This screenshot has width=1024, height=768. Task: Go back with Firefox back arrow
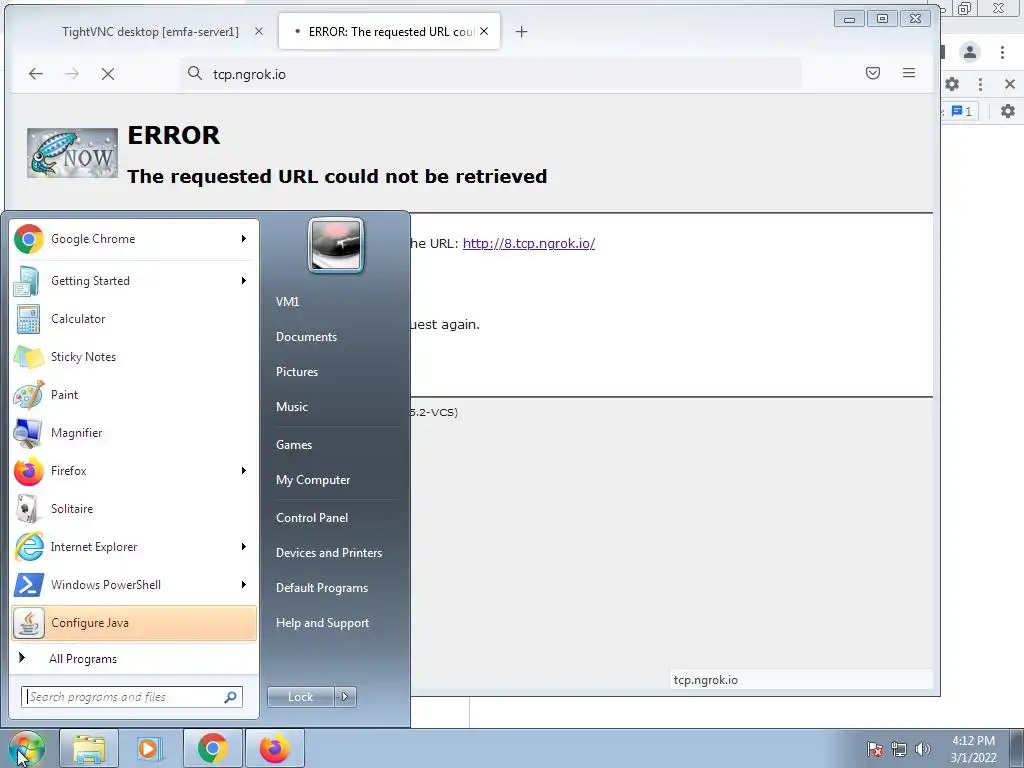pyautogui.click(x=36, y=74)
